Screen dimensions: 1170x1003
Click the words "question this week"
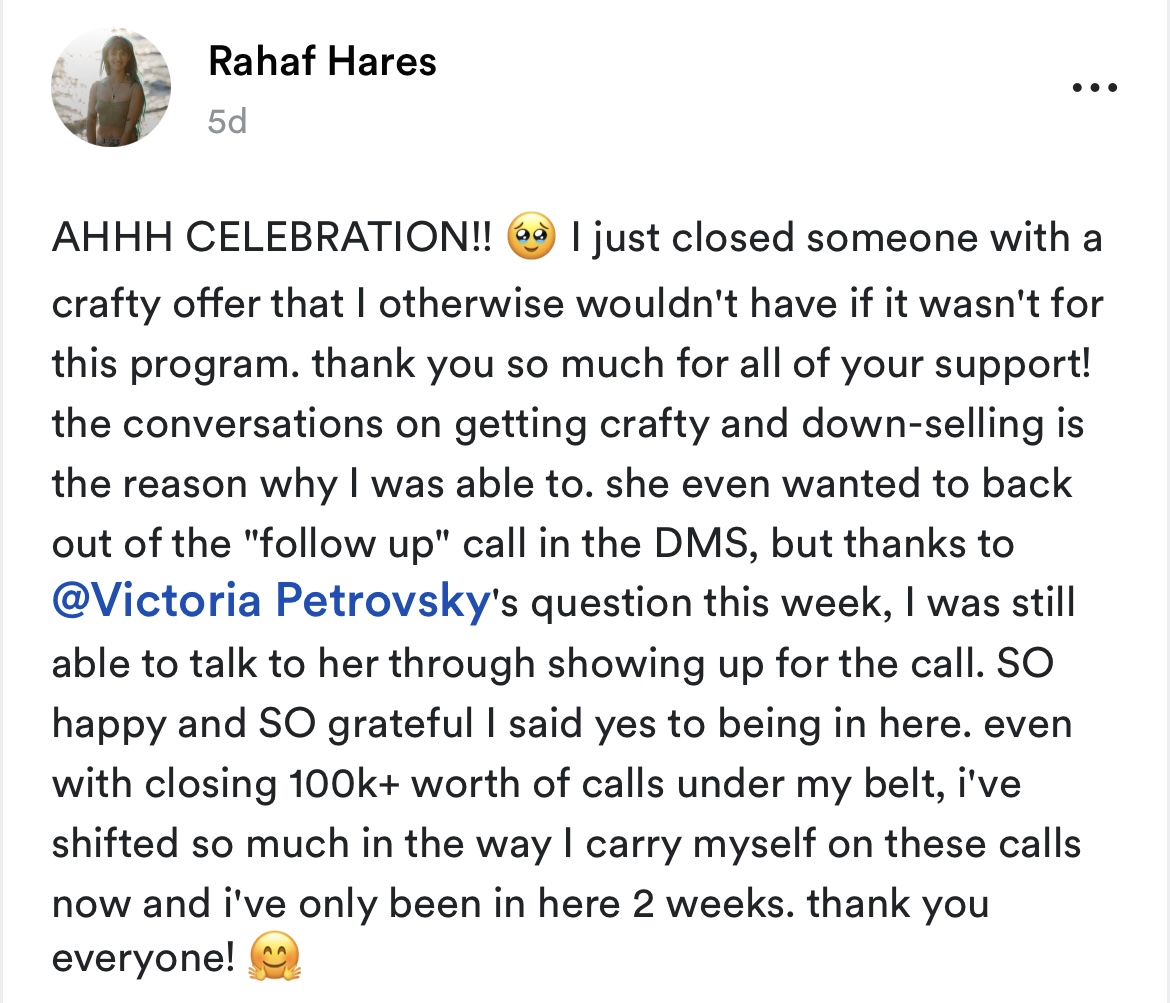click(711, 602)
